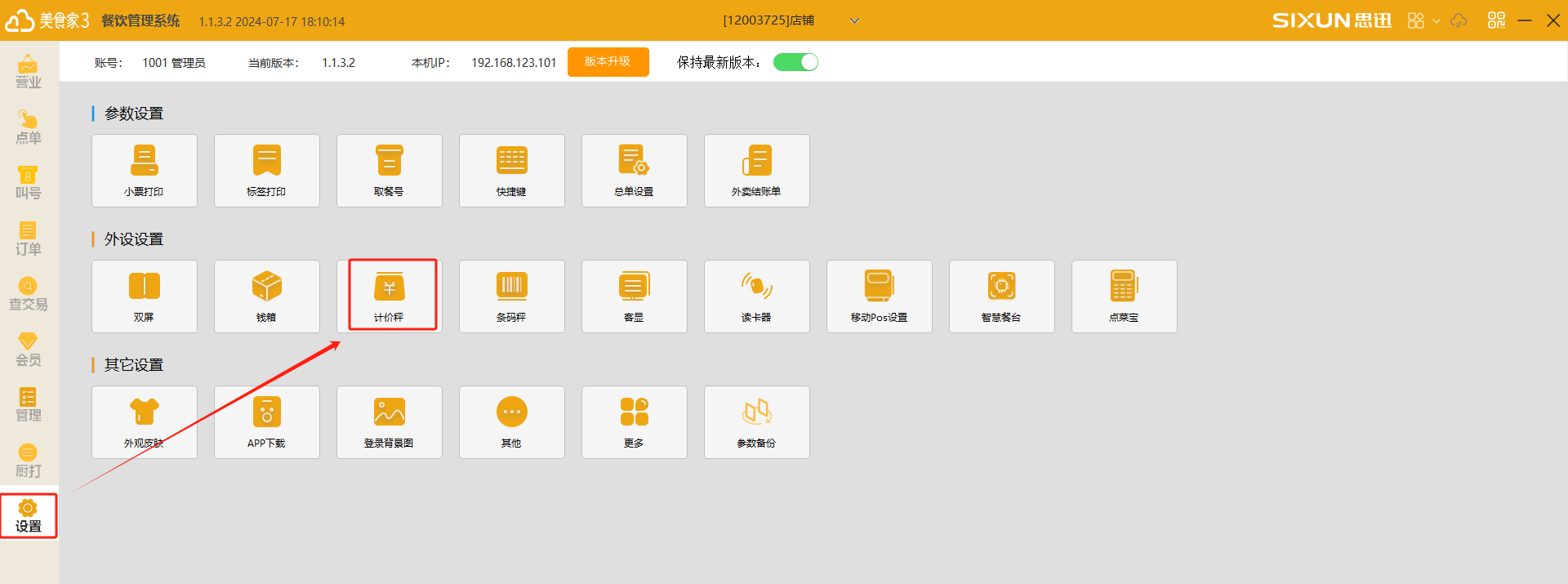Screen dimensions: 1568x584
Task: Open the title bar grid layout icon
Action: 1416,20
